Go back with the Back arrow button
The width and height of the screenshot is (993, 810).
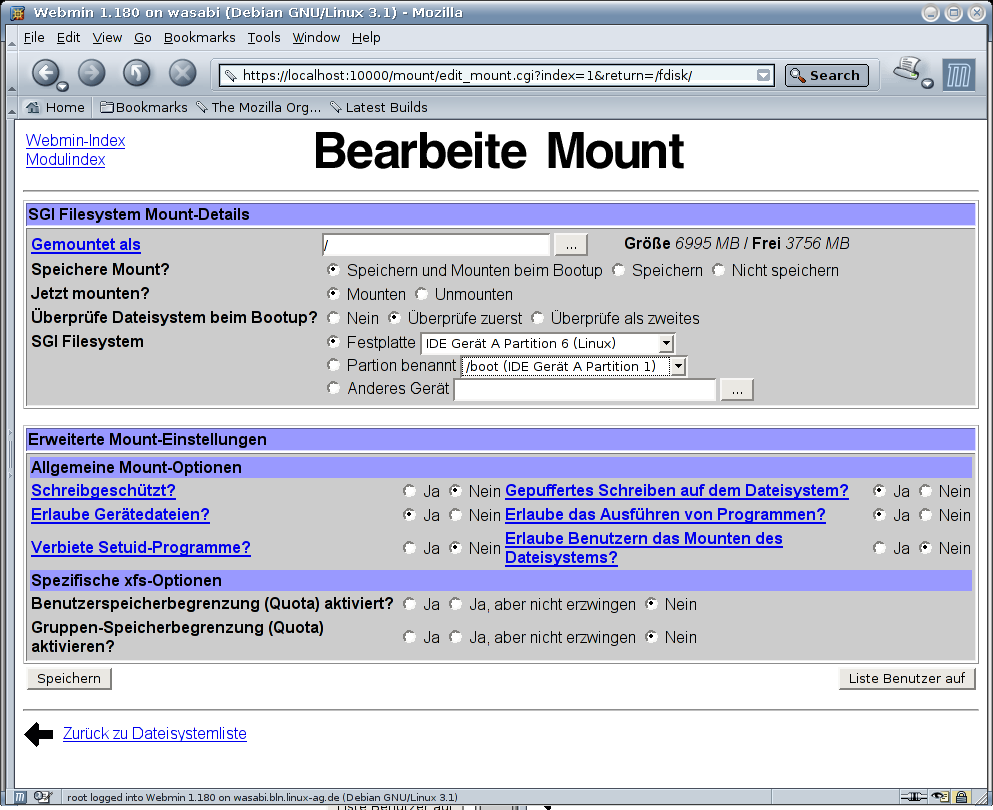coord(46,73)
